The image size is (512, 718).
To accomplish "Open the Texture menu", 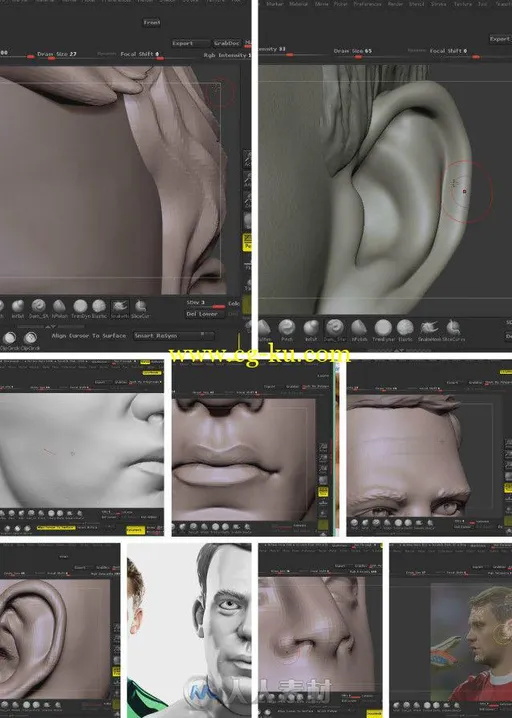I will pyautogui.click(x=463, y=4).
